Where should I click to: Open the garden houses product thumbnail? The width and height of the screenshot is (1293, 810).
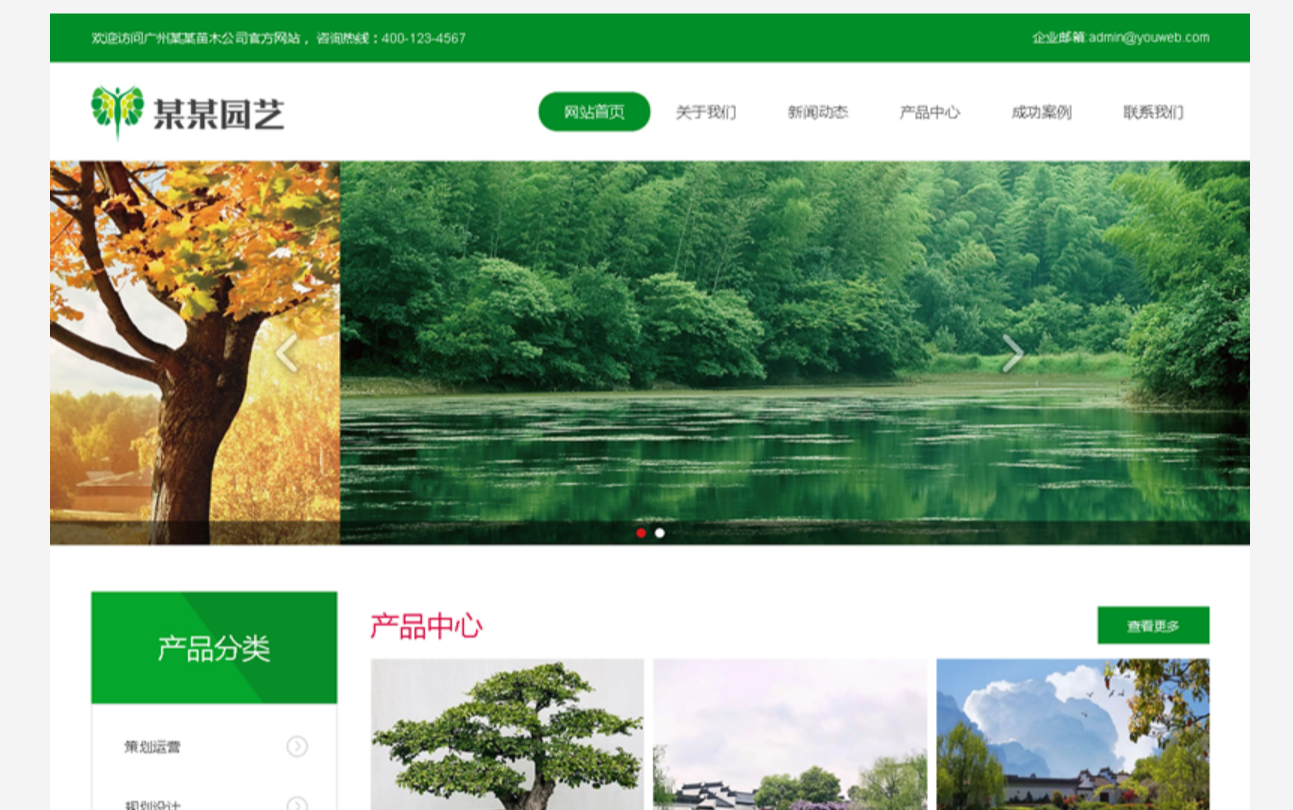(x=790, y=734)
